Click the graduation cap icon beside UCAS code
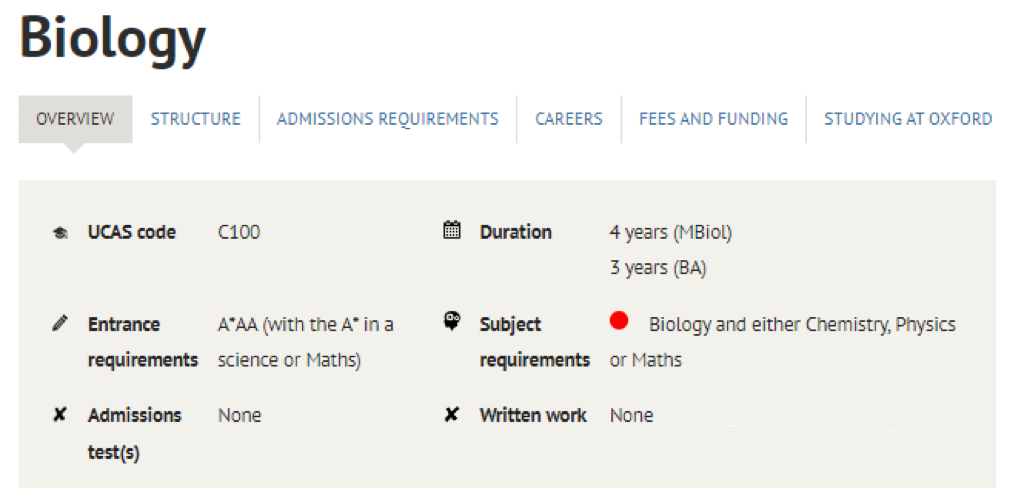The width and height of the screenshot is (1024, 488). (x=60, y=233)
